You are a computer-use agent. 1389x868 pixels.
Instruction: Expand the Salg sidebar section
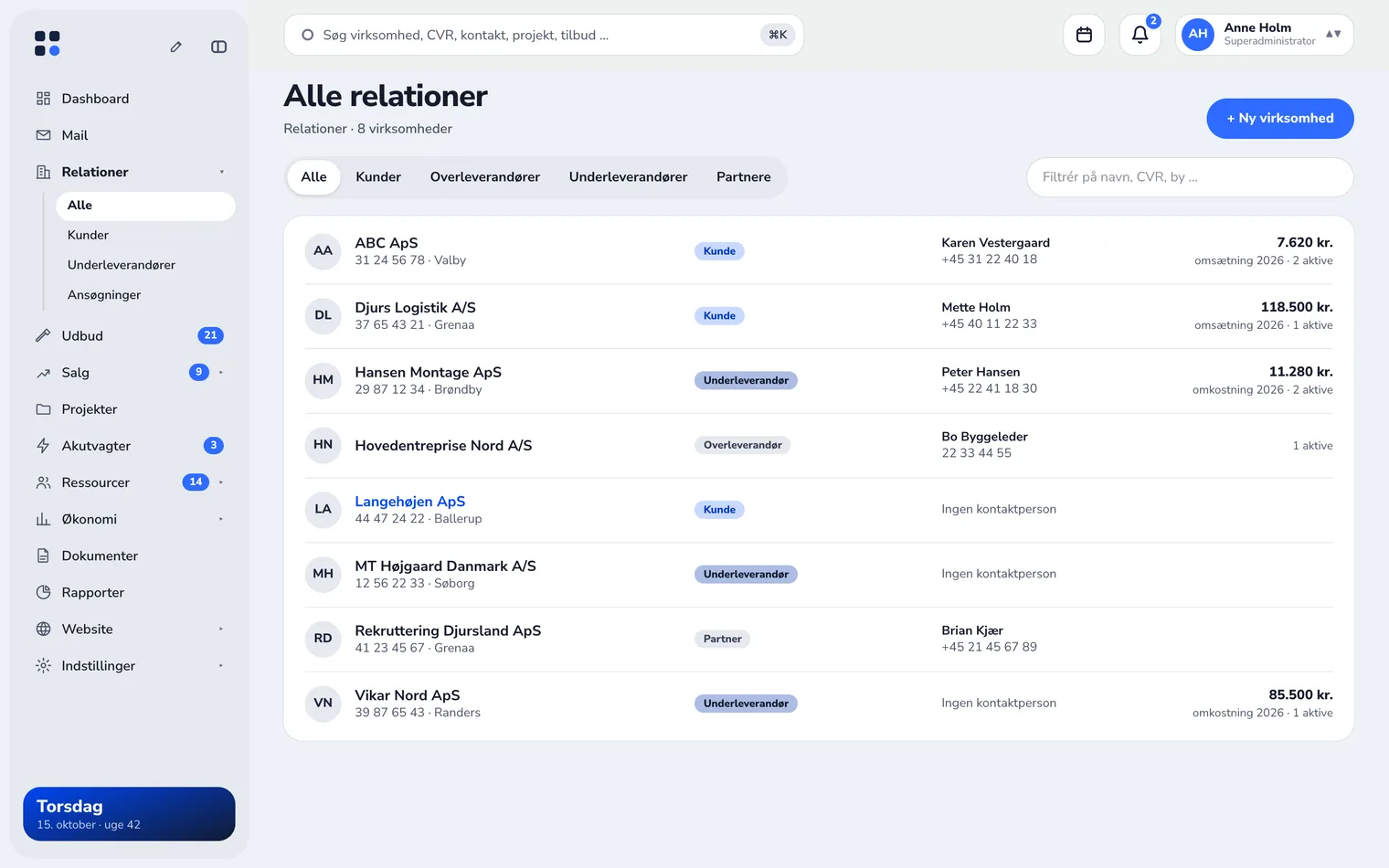click(221, 373)
